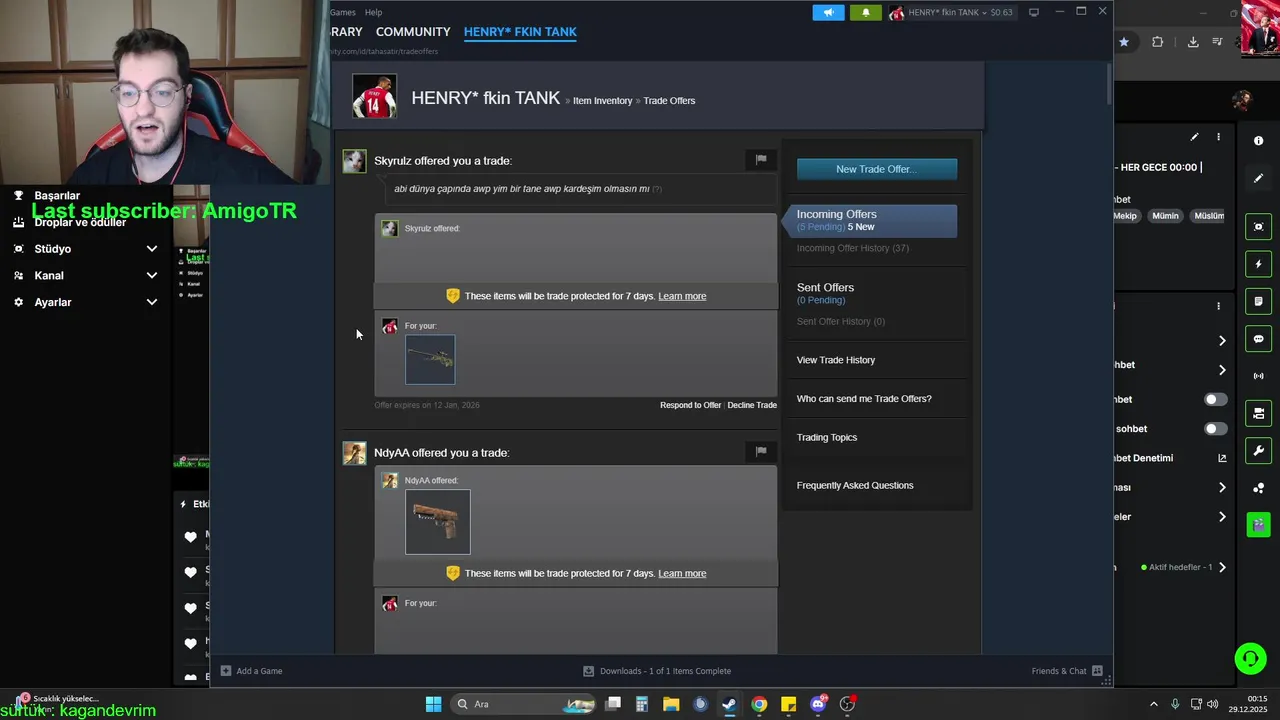Open Steam VR/Big Picture display icon
This screenshot has height=720, width=1280.
1034,12
